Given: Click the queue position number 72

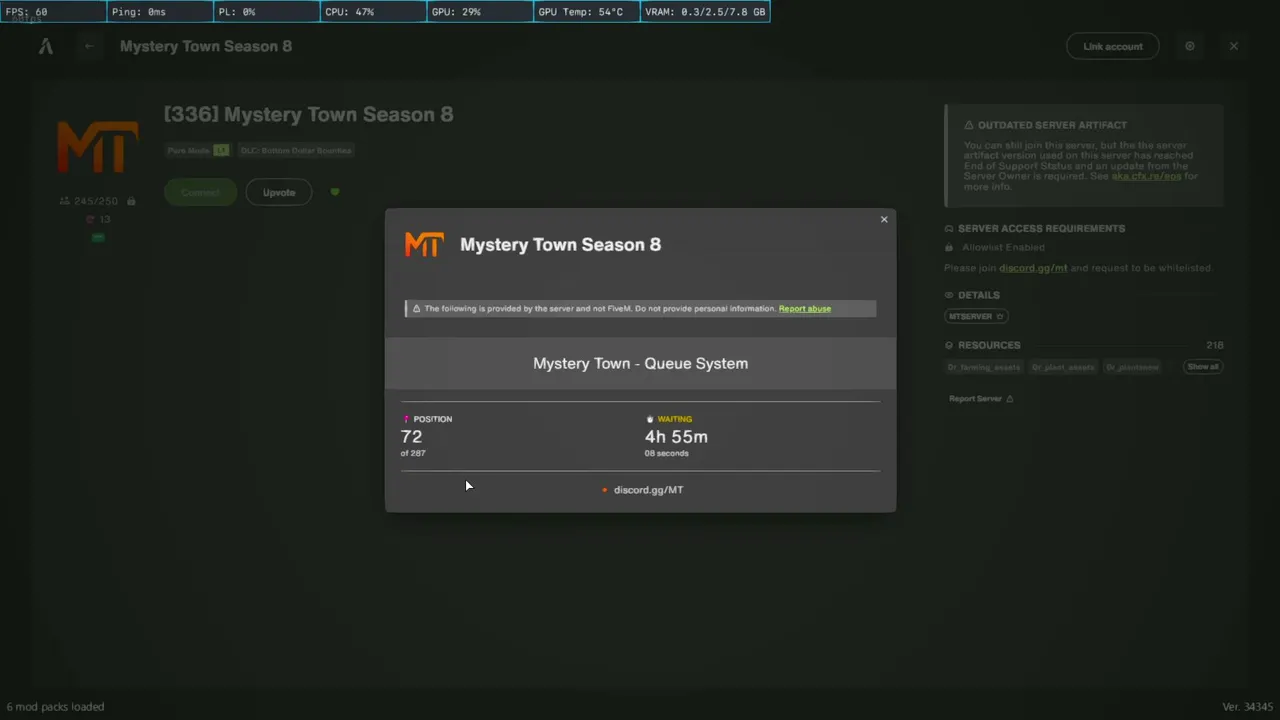Looking at the screenshot, I should (x=411, y=436).
